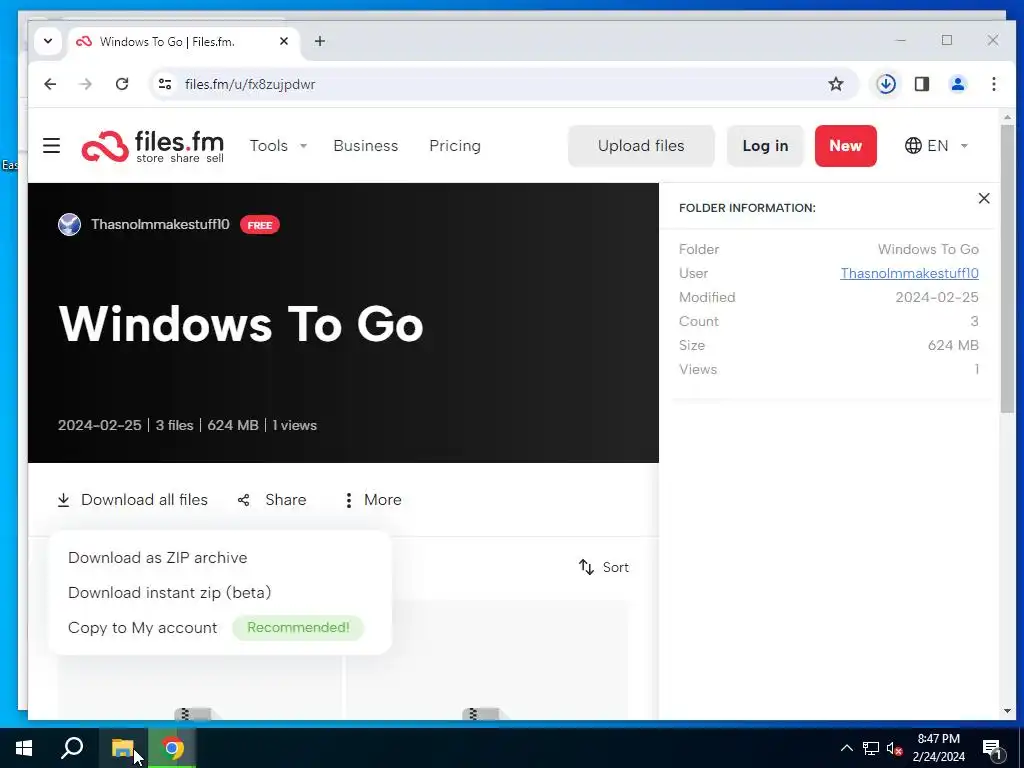The height and width of the screenshot is (768, 1024).
Task: Open the Thasnolmmakestuff10 user link in folder info
Action: pos(910,273)
